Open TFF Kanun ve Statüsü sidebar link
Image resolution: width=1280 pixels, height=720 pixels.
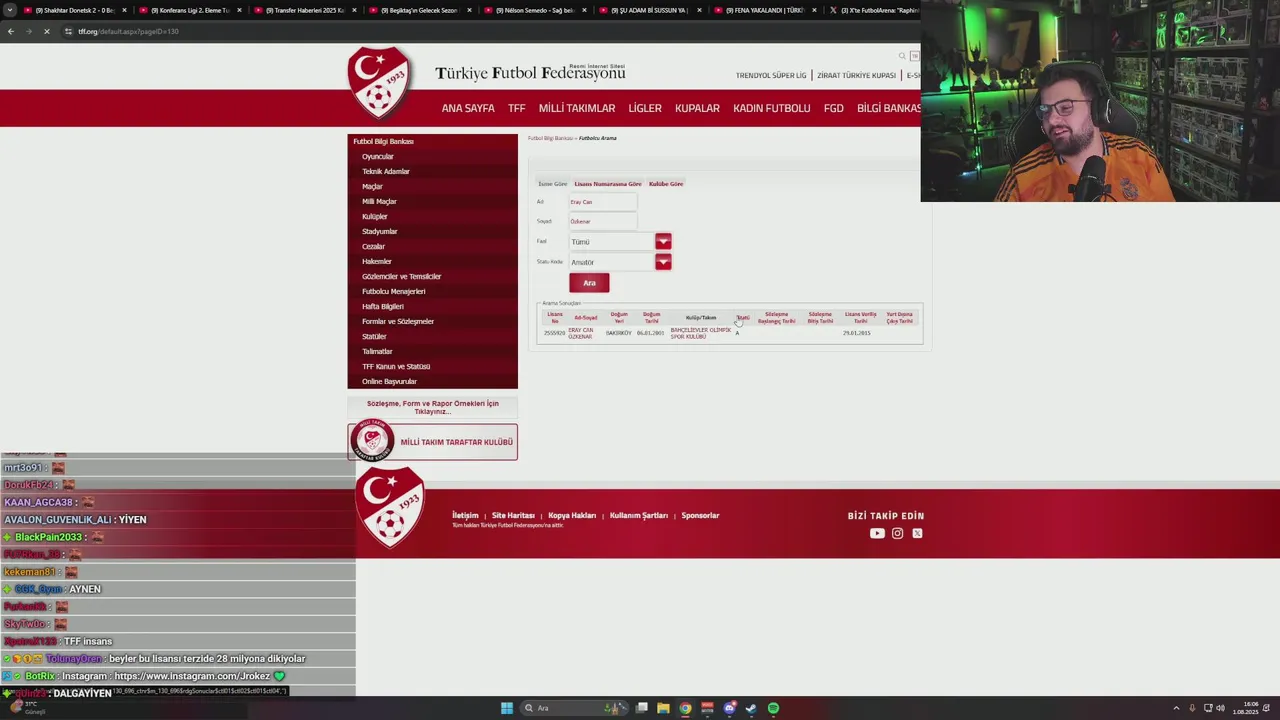pos(396,366)
